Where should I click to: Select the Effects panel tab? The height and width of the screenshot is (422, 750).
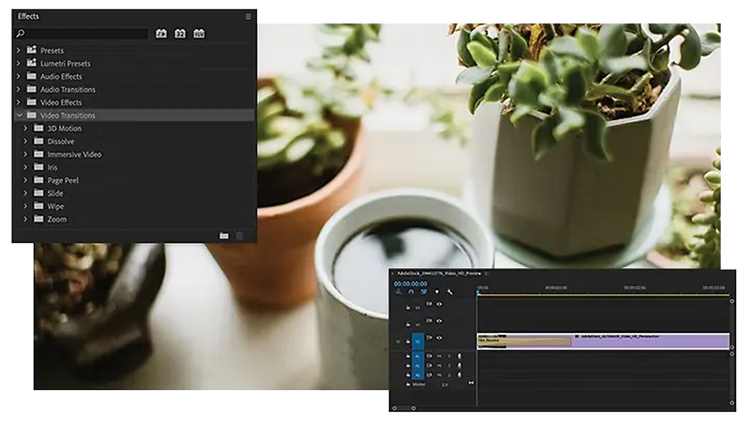tap(28, 17)
